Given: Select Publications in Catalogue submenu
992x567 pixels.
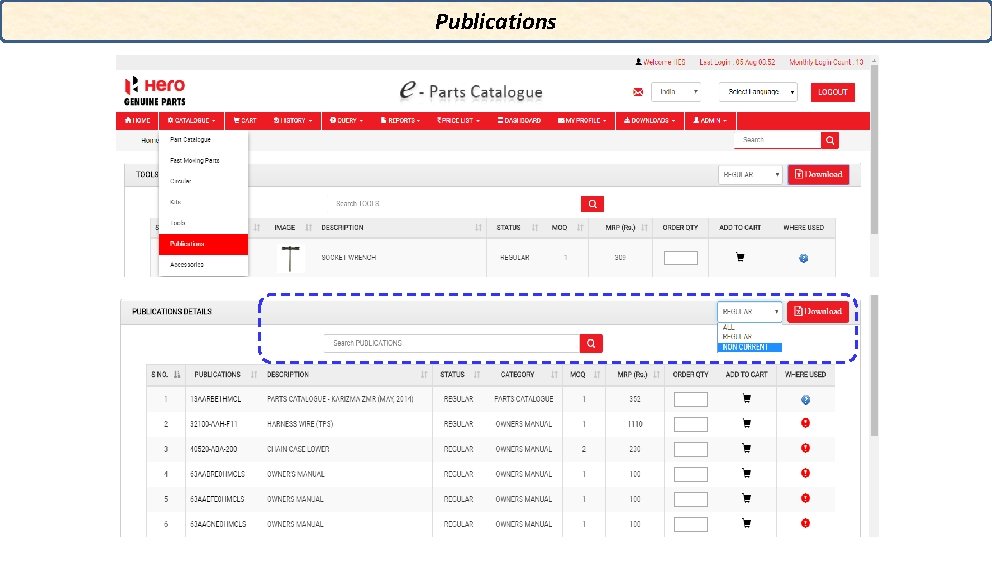Looking at the screenshot, I should tap(203, 244).
